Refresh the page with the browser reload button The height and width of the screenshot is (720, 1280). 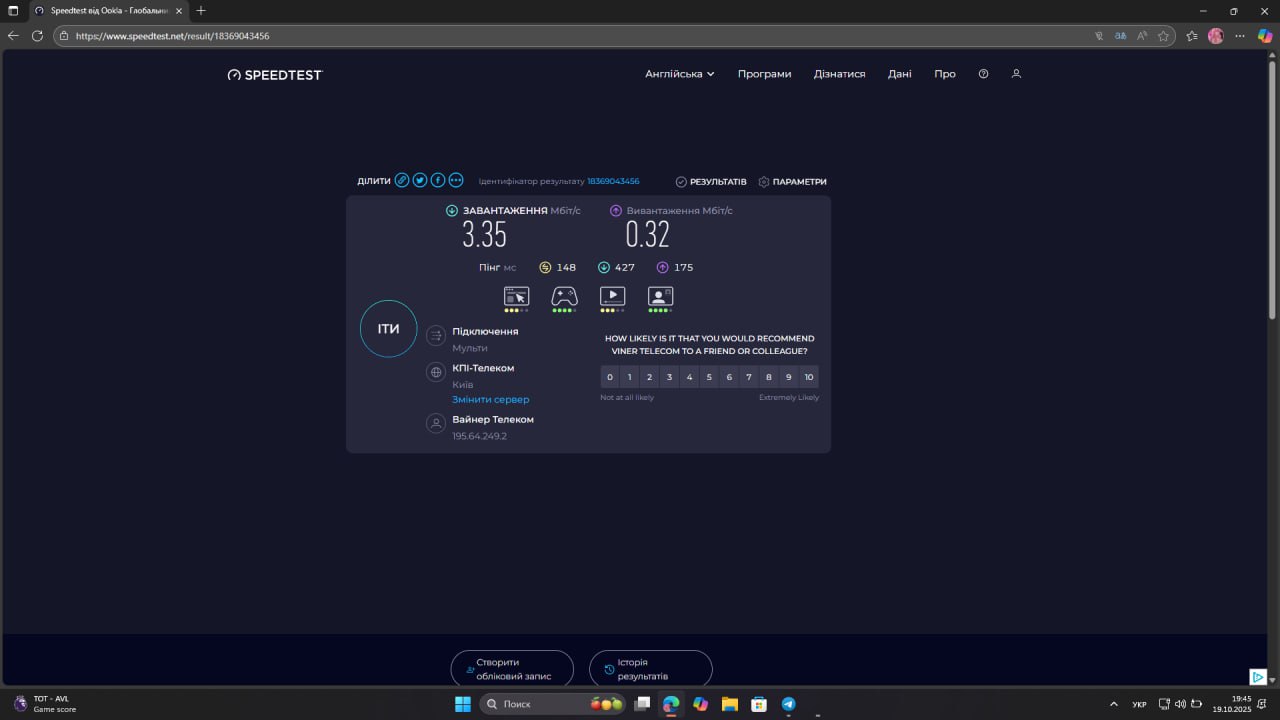pos(37,35)
